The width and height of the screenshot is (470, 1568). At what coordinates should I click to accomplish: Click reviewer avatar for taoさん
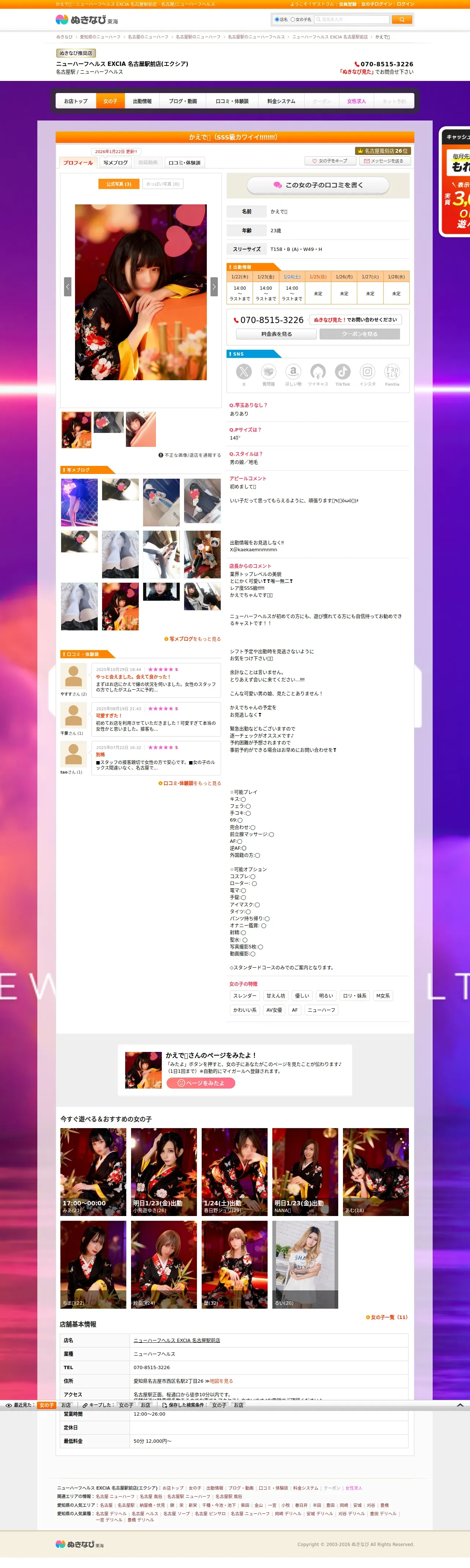(74, 754)
